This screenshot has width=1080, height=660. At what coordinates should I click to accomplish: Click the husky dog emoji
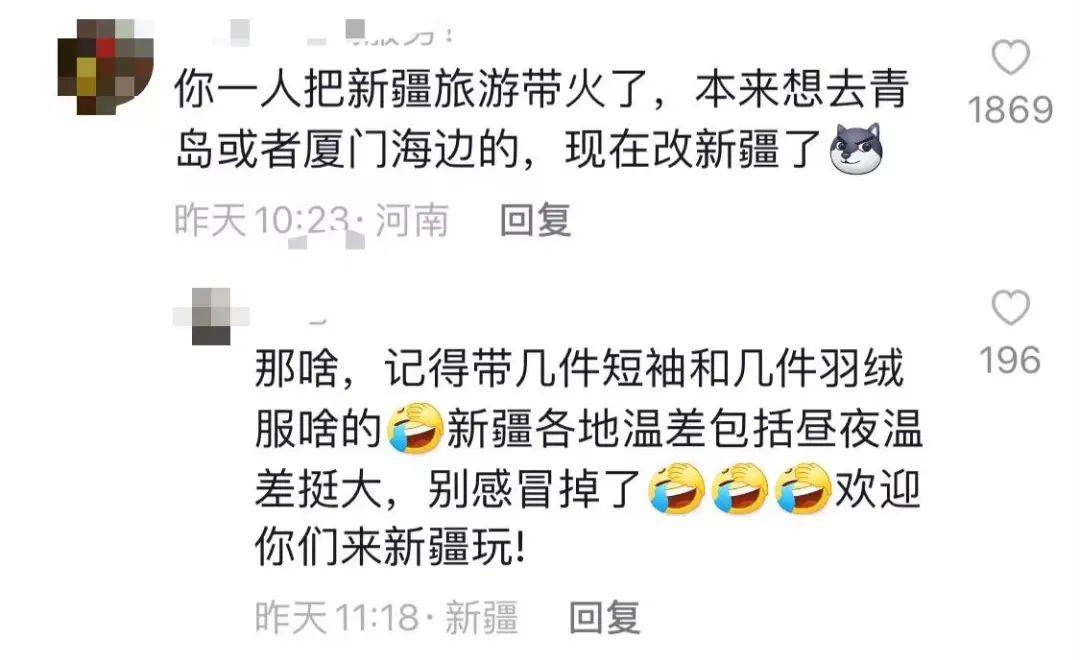pyautogui.click(x=855, y=148)
